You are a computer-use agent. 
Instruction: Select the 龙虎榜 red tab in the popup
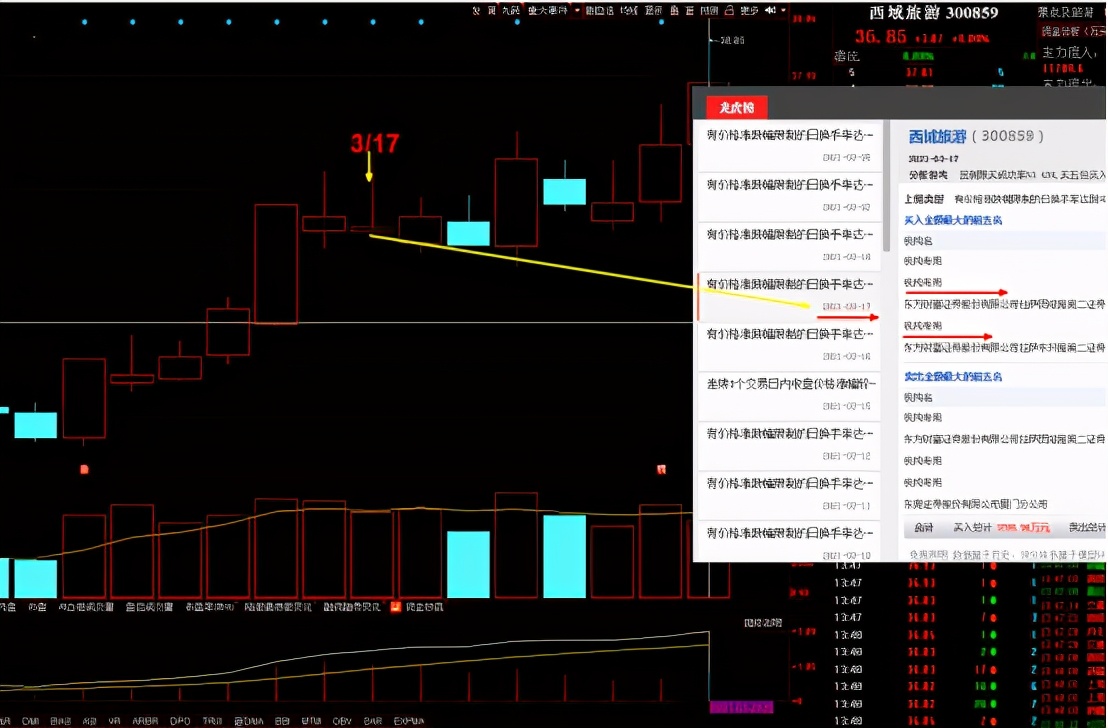point(736,107)
